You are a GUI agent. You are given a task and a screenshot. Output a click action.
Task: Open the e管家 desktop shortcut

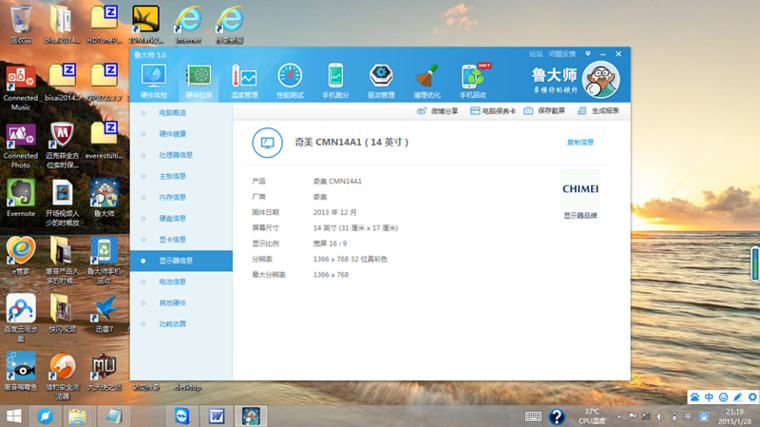pyautogui.click(x=20, y=256)
